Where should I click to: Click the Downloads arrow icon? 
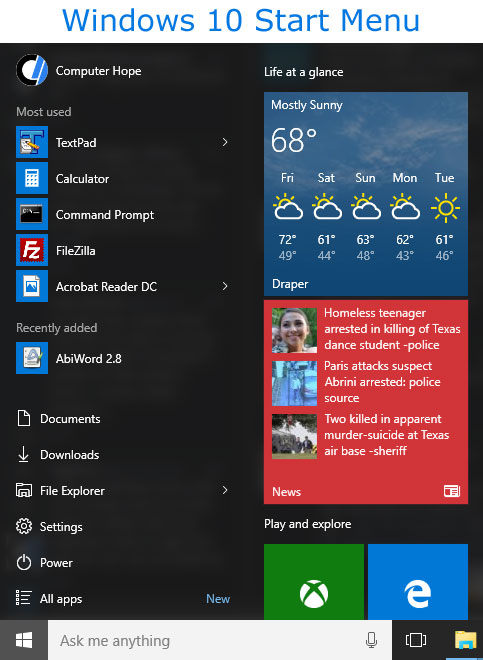(24, 455)
